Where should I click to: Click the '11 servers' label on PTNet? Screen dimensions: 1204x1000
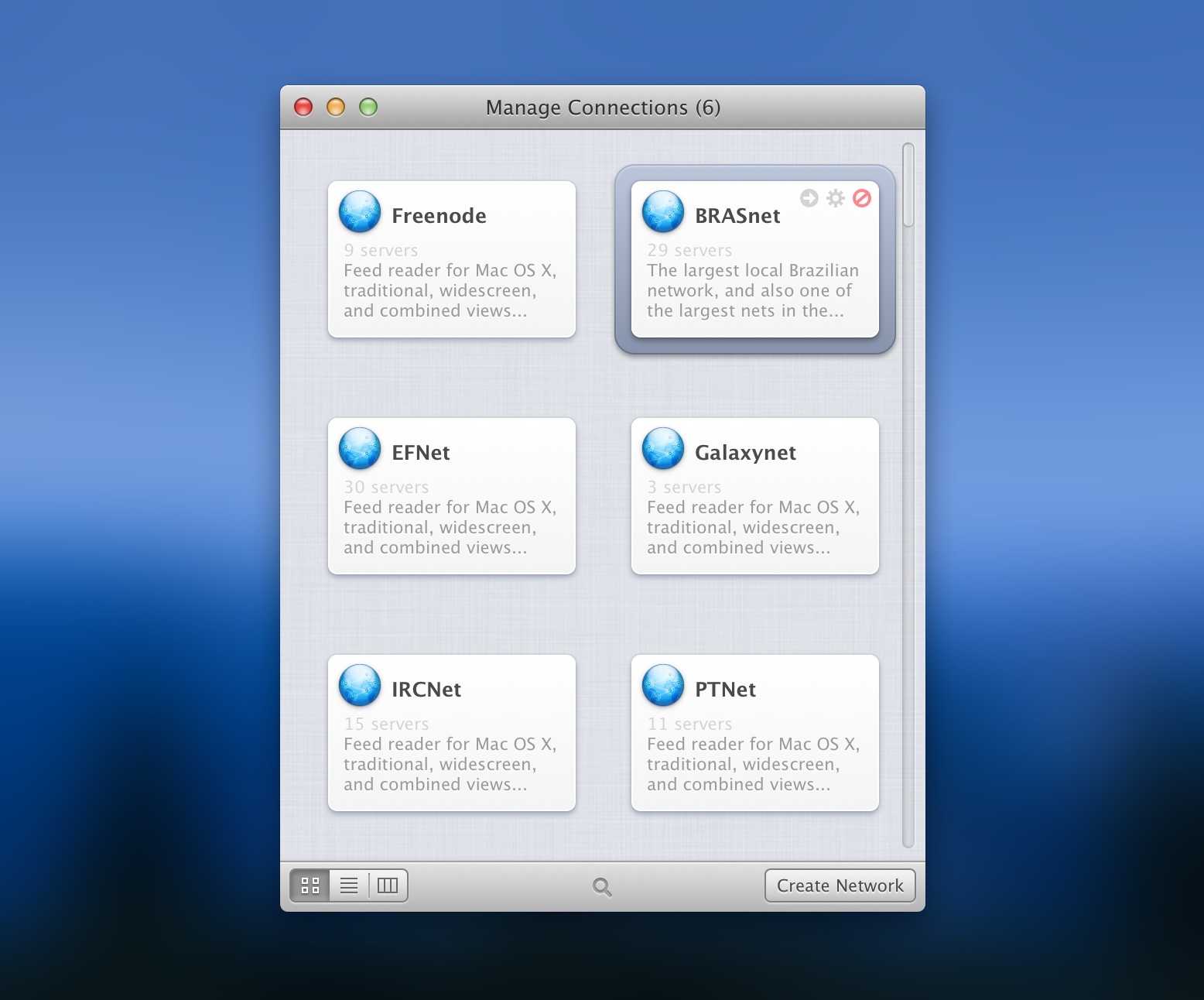point(689,724)
